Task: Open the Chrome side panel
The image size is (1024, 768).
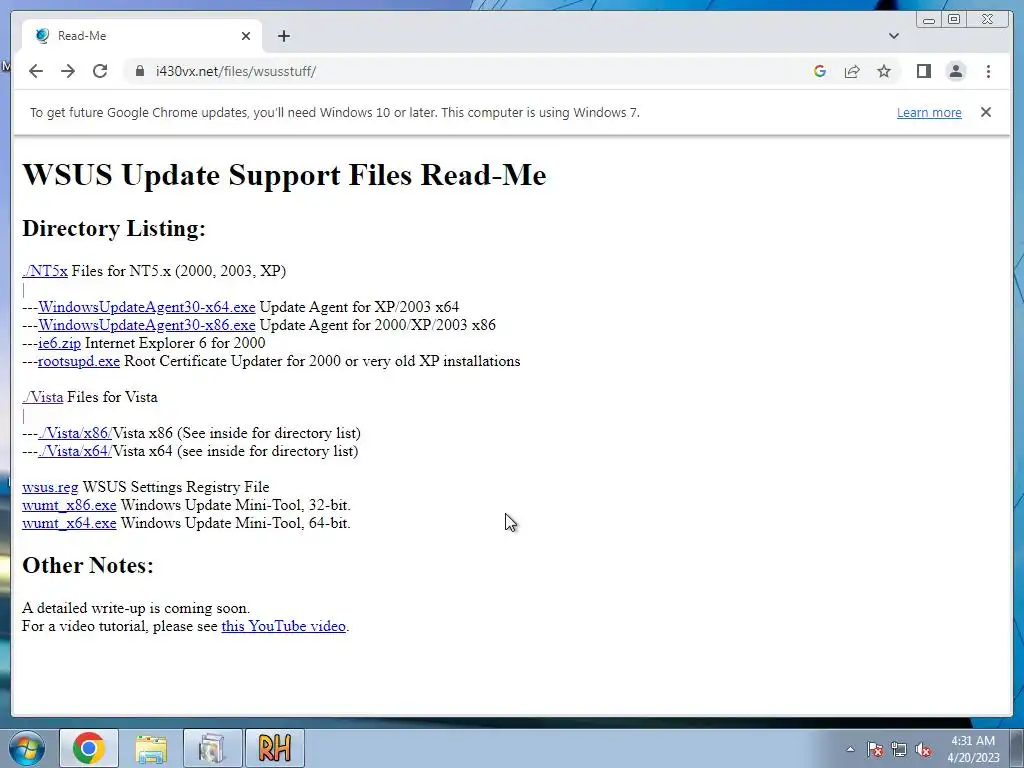Action: point(923,71)
